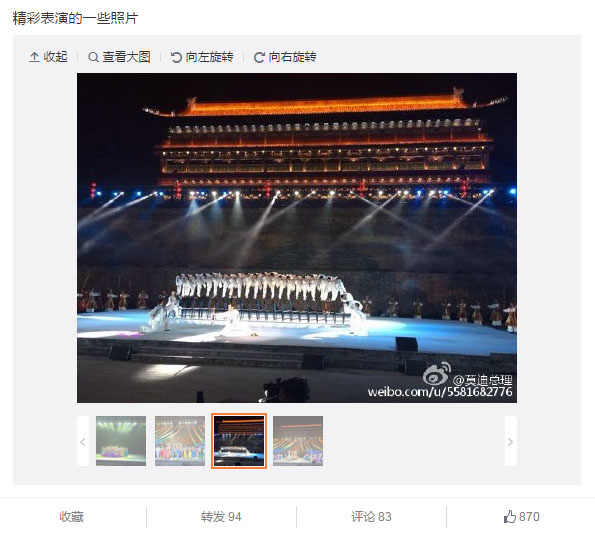Select the fourth thumbnail in the strip
Screen dimensions: 595x535
coord(298,441)
